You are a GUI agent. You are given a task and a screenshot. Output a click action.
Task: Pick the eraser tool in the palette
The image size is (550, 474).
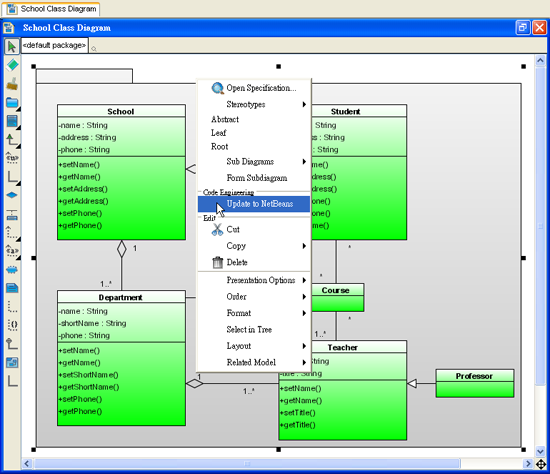click(12, 65)
